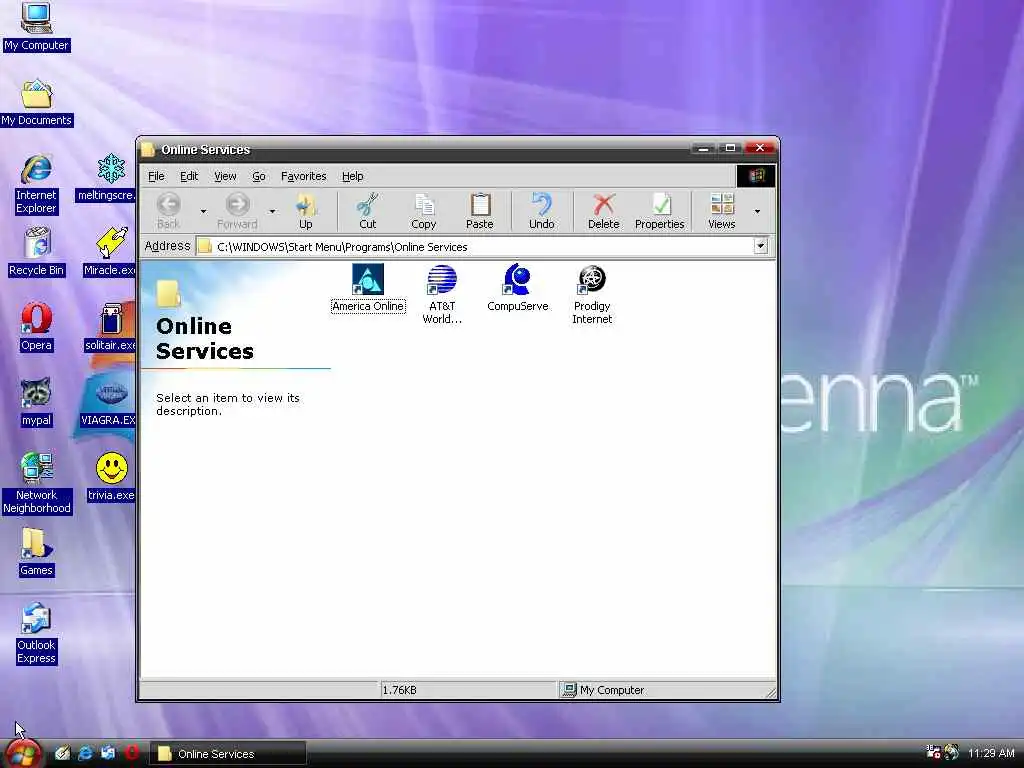1024x768 pixels.
Task: Open the Go menu
Action: click(259, 176)
